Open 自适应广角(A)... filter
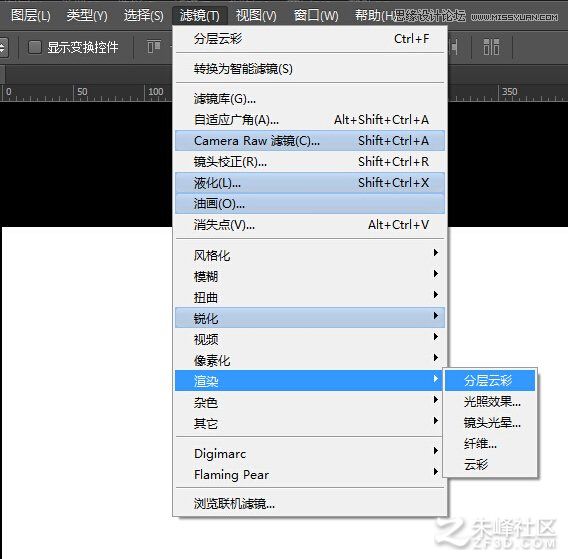 pyautogui.click(x=310, y=120)
